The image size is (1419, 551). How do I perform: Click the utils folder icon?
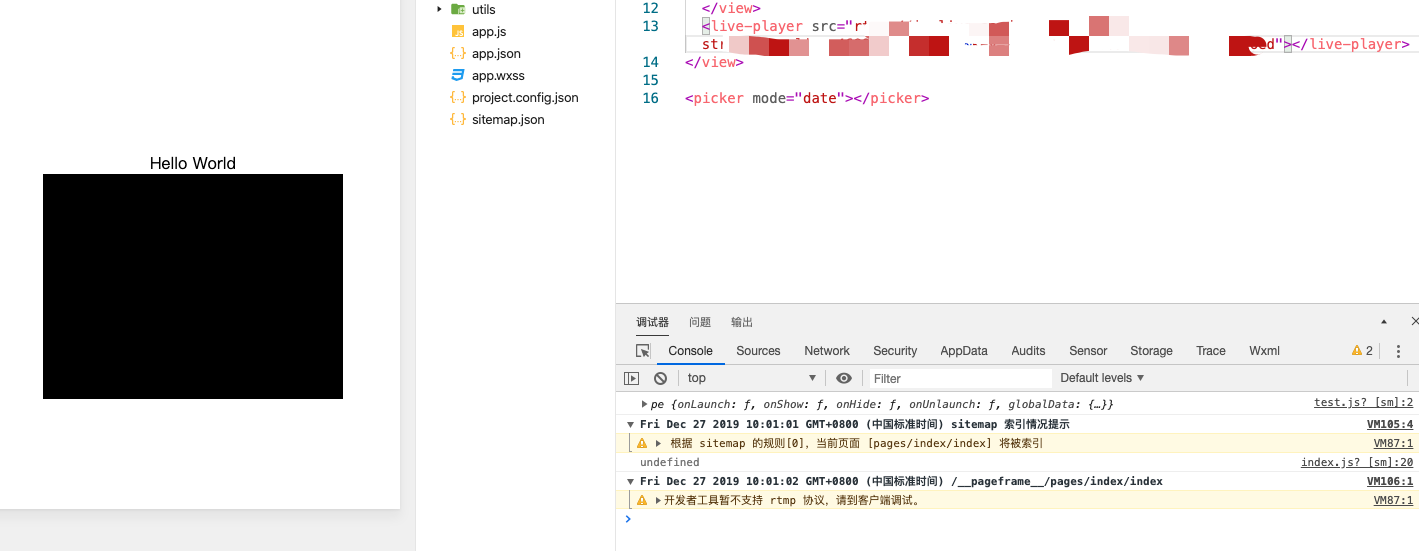pos(457,9)
